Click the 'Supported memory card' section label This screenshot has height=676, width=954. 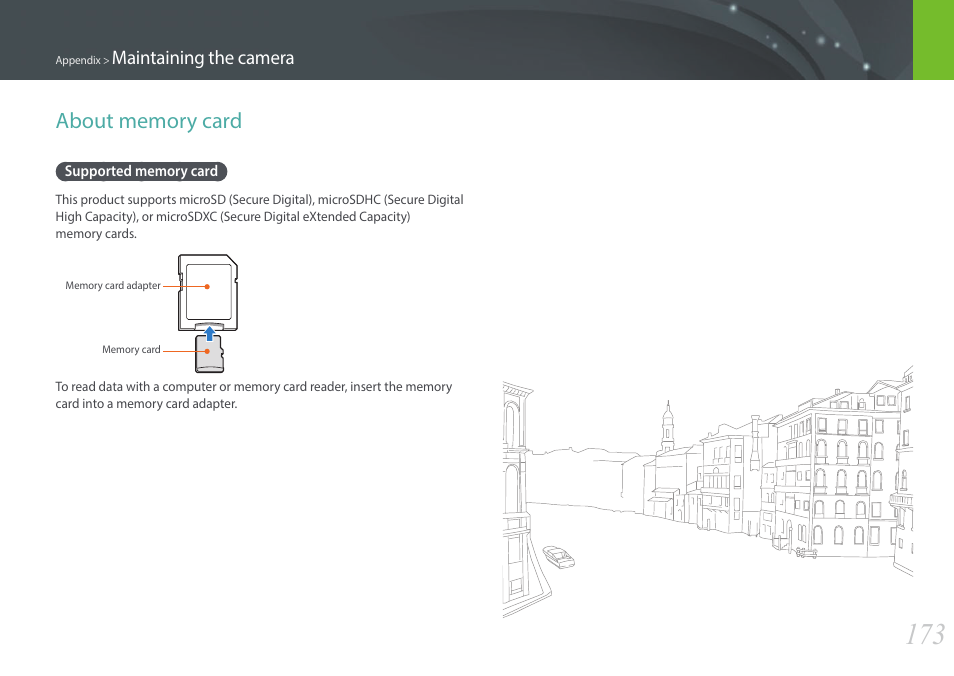141,172
